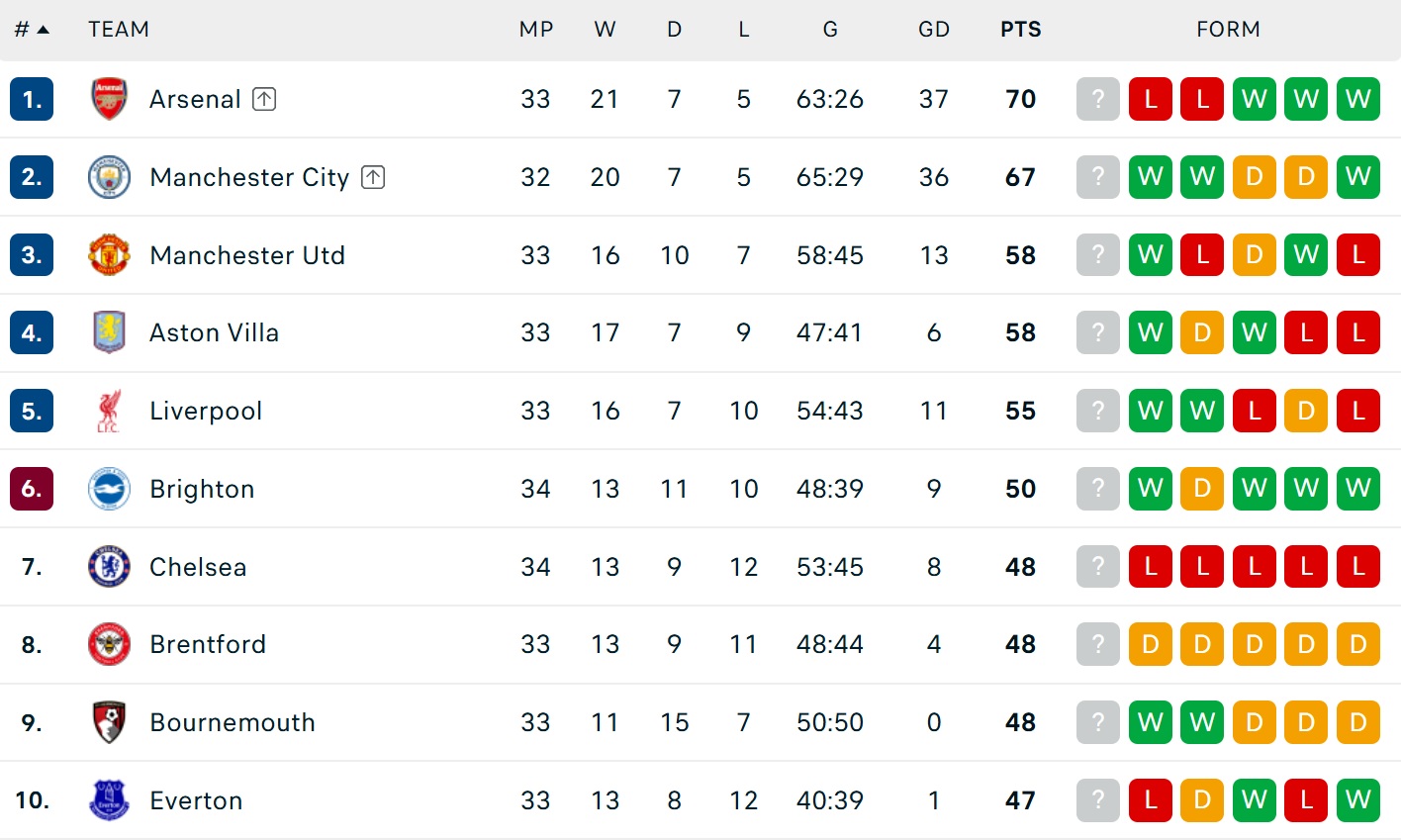Screen dimensions: 1401x840
Task: Click the Chelsea club crest
Action: [x=109, y=567]
